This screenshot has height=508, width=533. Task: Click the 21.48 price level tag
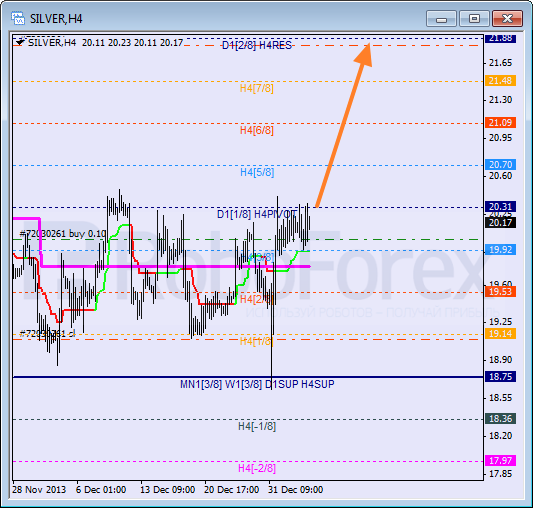point(500,81)
